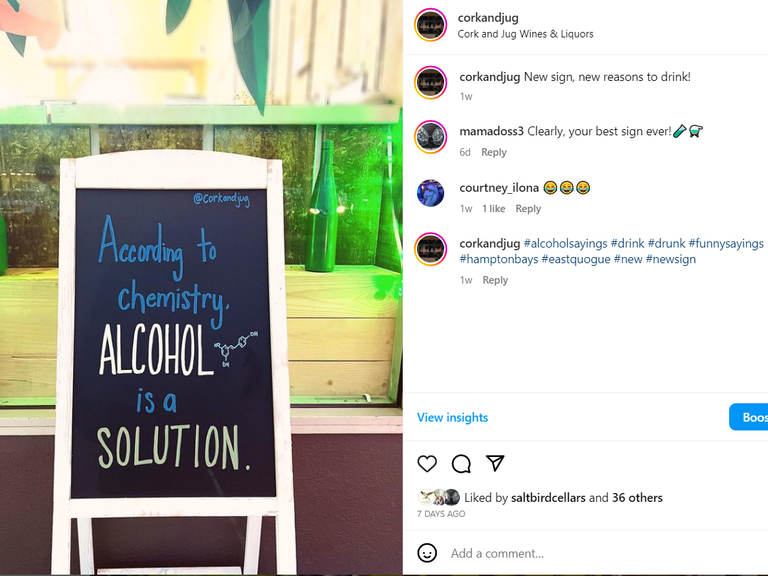Click View insights
768x576 pixels.
click(452, 417)
